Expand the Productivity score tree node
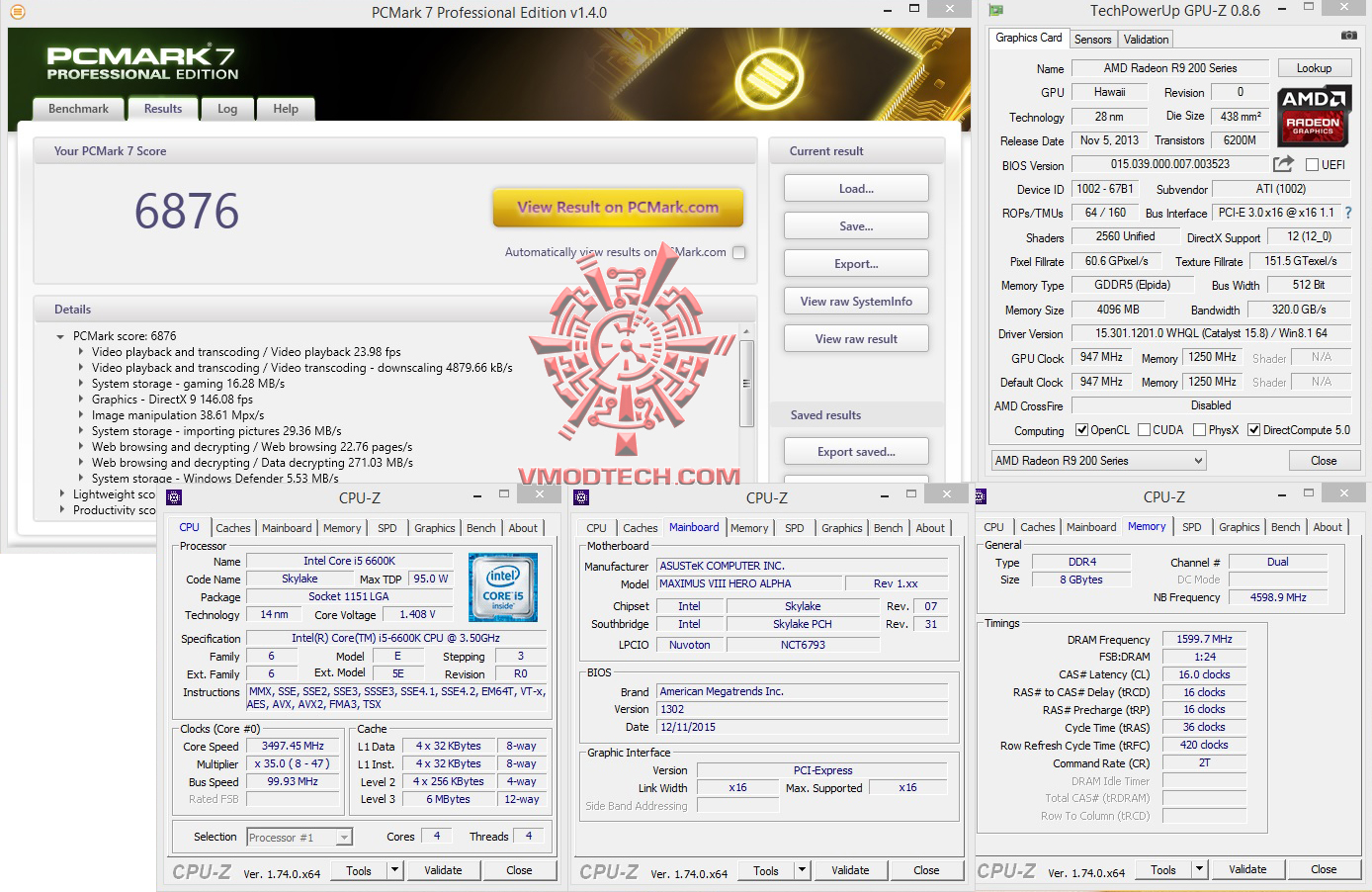 (62, 509)
